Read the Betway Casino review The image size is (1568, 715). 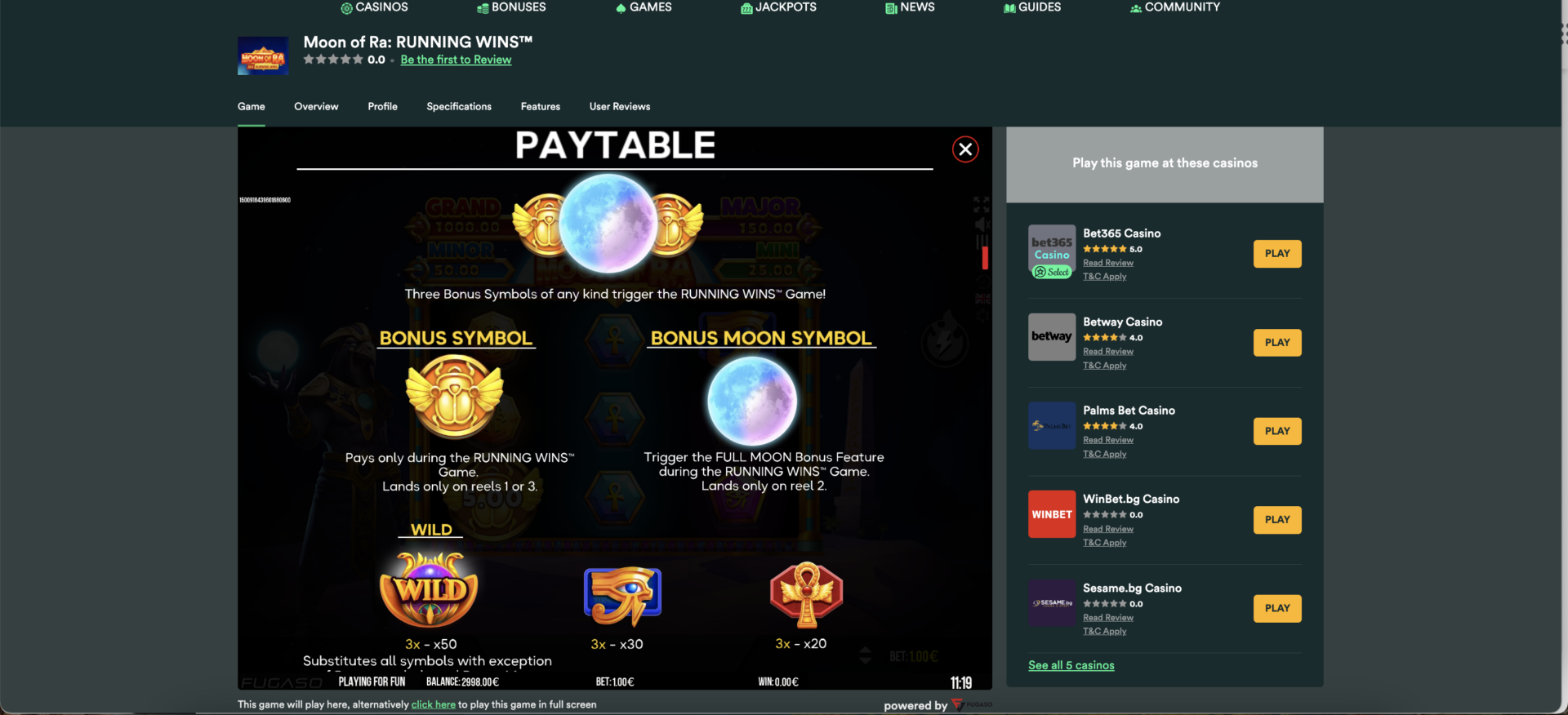1108,352
